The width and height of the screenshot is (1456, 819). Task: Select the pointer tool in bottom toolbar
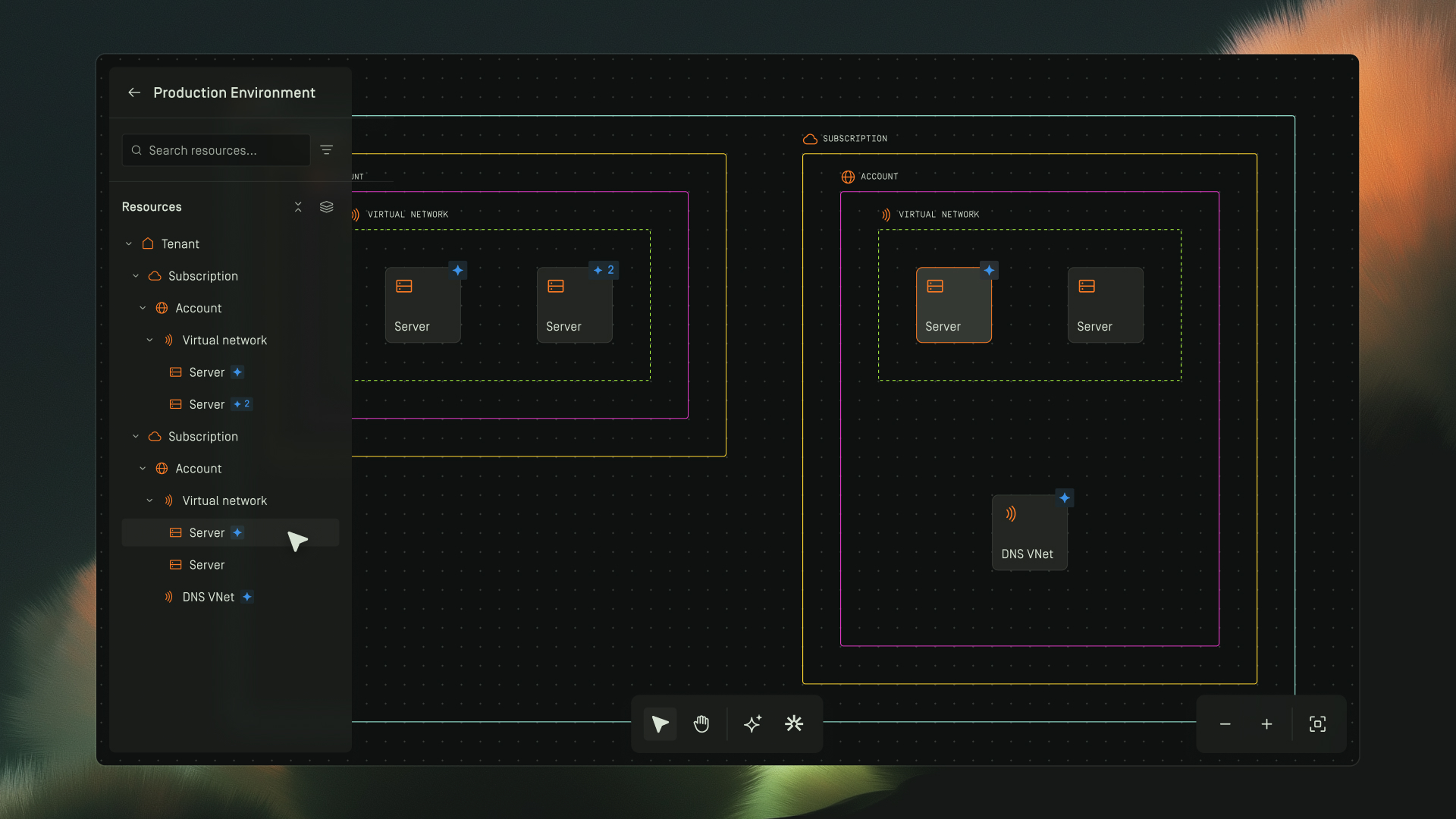(x=660, y=724)
